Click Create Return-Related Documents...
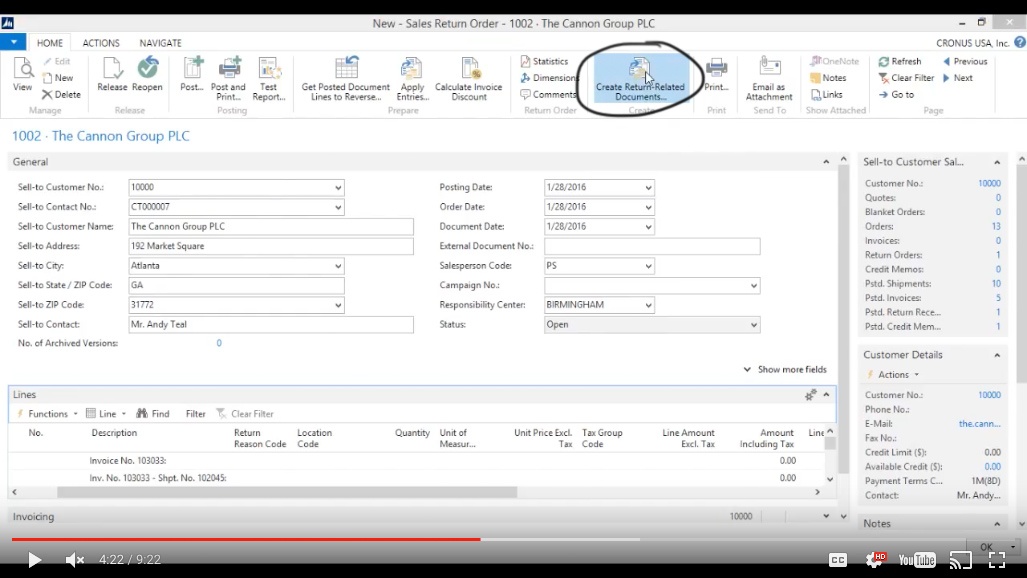Image resolution: width=1027 pixels, height=578 pixels. point(640,79)
